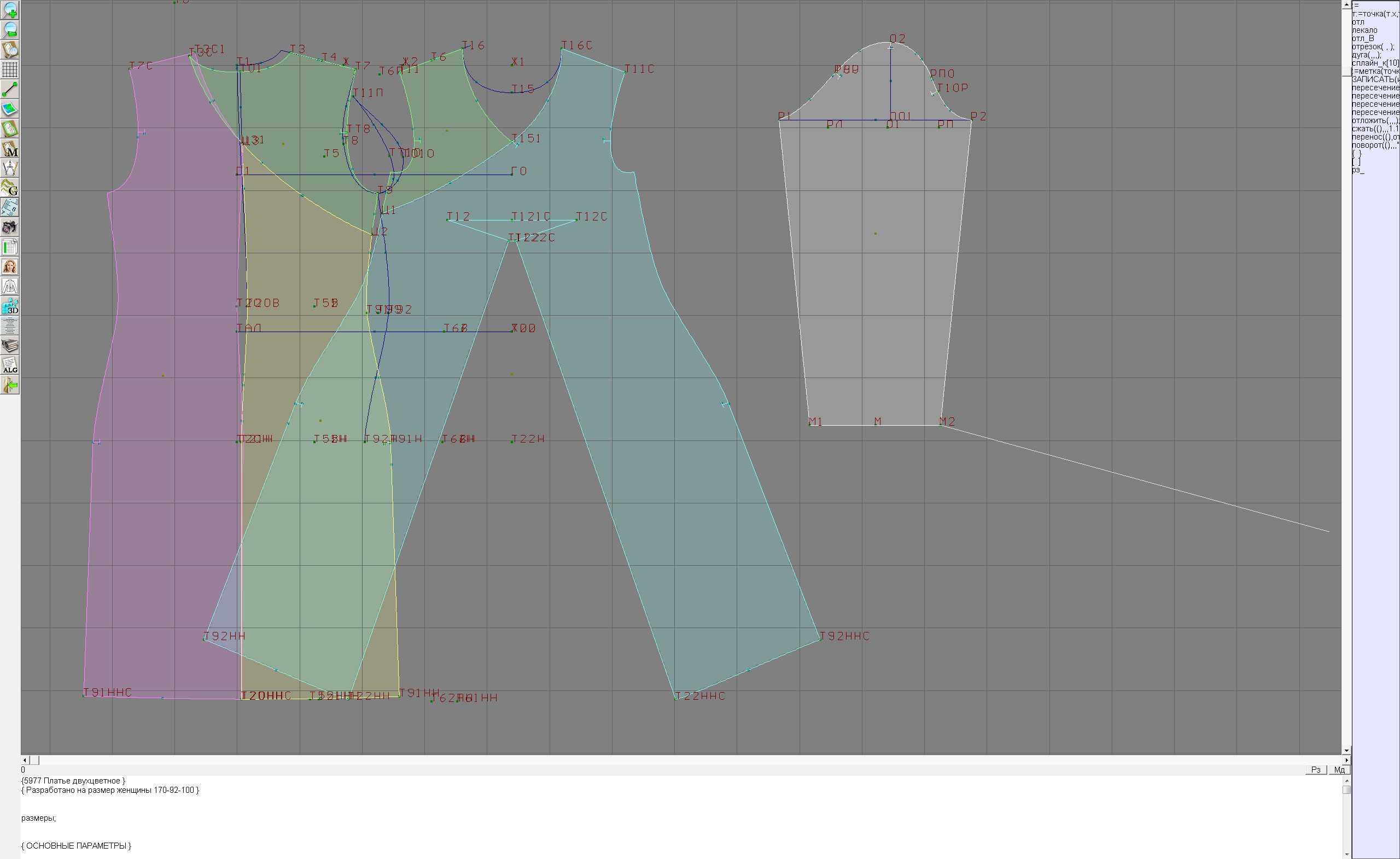The image size is (1400, 859).
Task: Click the camera snapshot icon
Action: click(10, 227)
